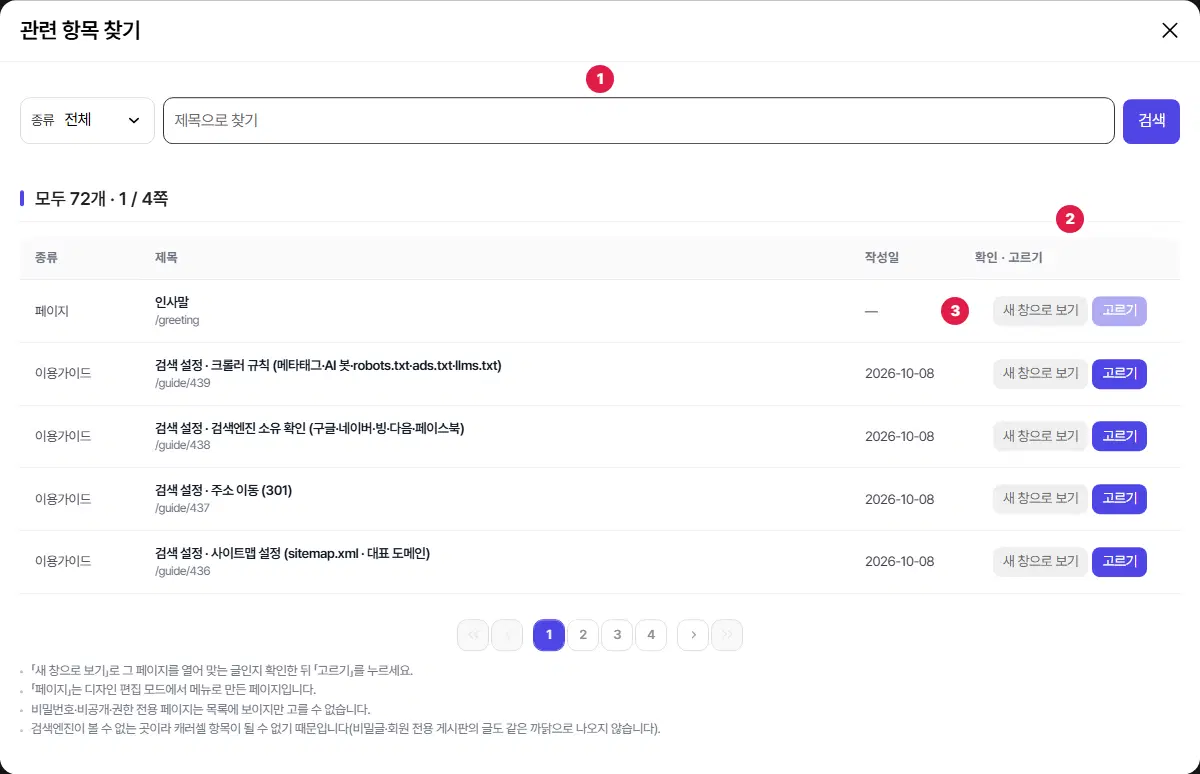
Task: Go to the first page with the double-left arrow
Action: pos(473,635)
